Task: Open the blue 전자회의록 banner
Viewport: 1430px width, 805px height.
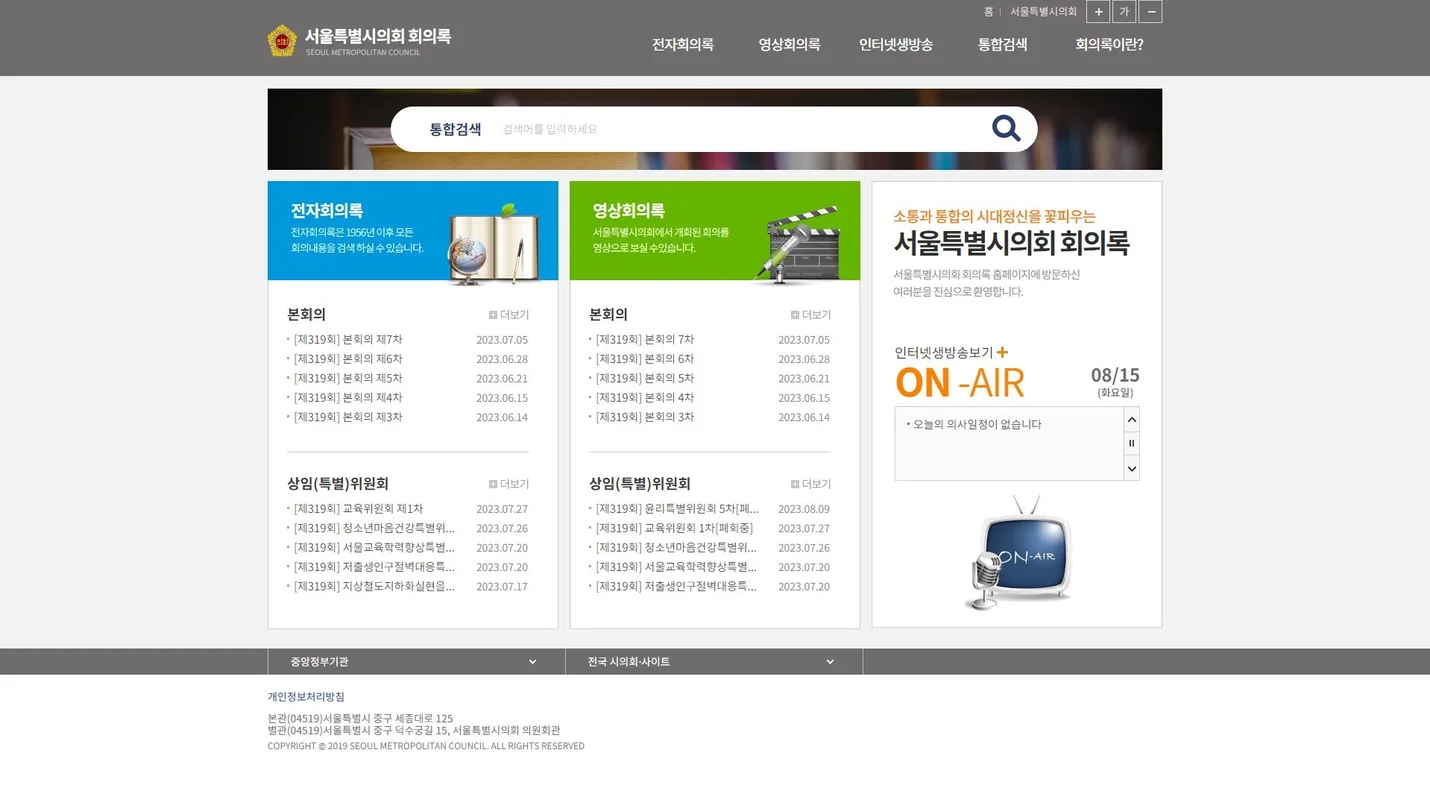Action: coord(413,231)
